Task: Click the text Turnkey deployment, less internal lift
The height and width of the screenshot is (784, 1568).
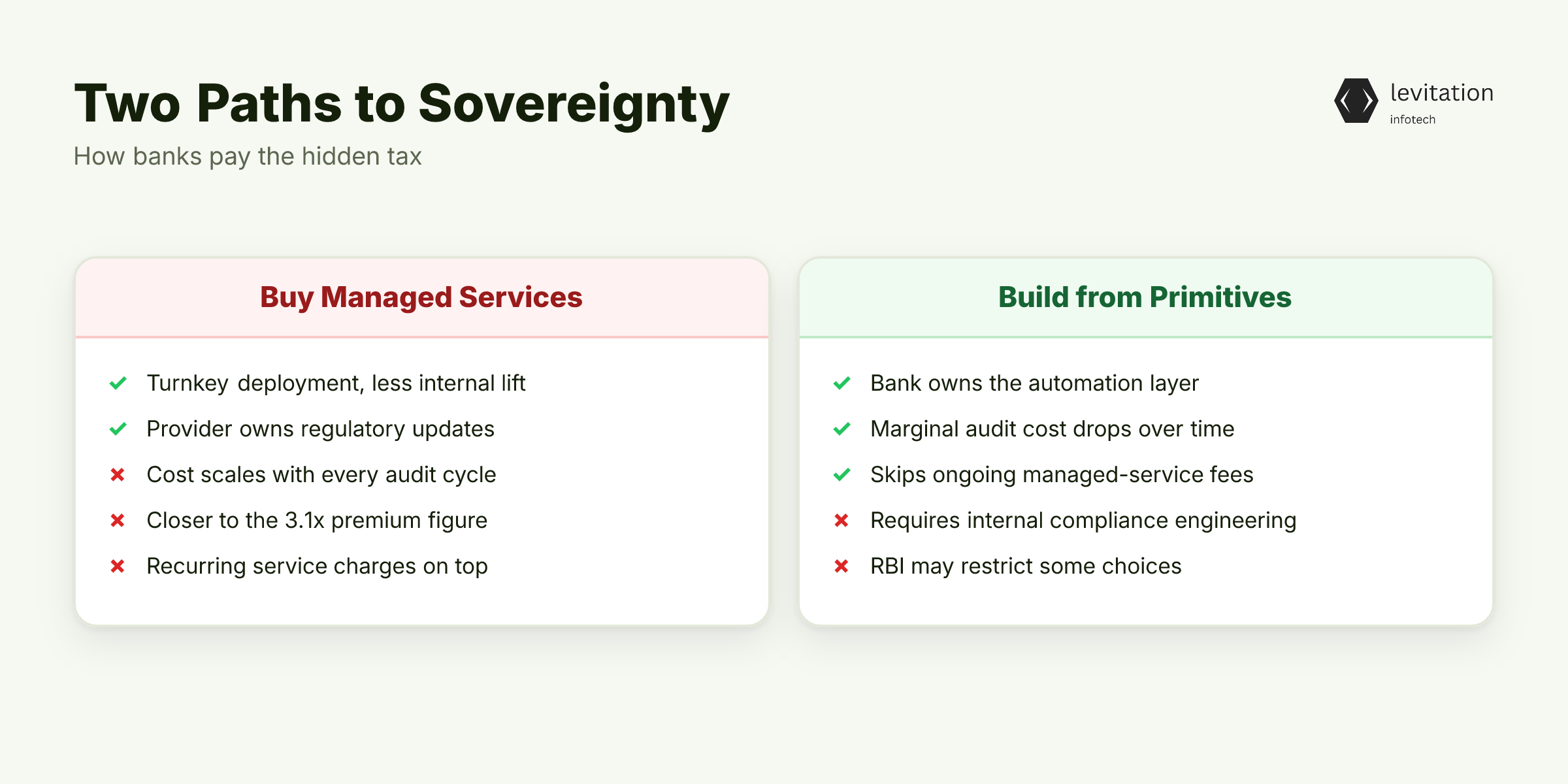Action: [x=336, y=384]
